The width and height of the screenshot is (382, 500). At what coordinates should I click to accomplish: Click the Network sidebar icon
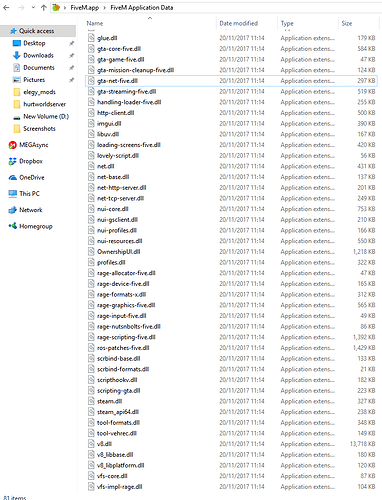13,210
